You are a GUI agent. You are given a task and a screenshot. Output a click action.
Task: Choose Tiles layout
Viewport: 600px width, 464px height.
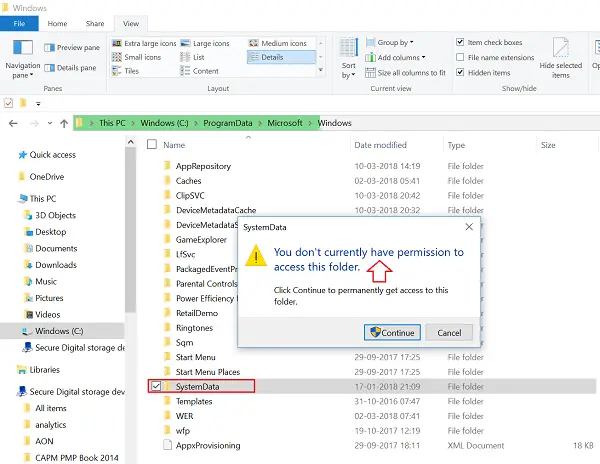coord(126,71)
